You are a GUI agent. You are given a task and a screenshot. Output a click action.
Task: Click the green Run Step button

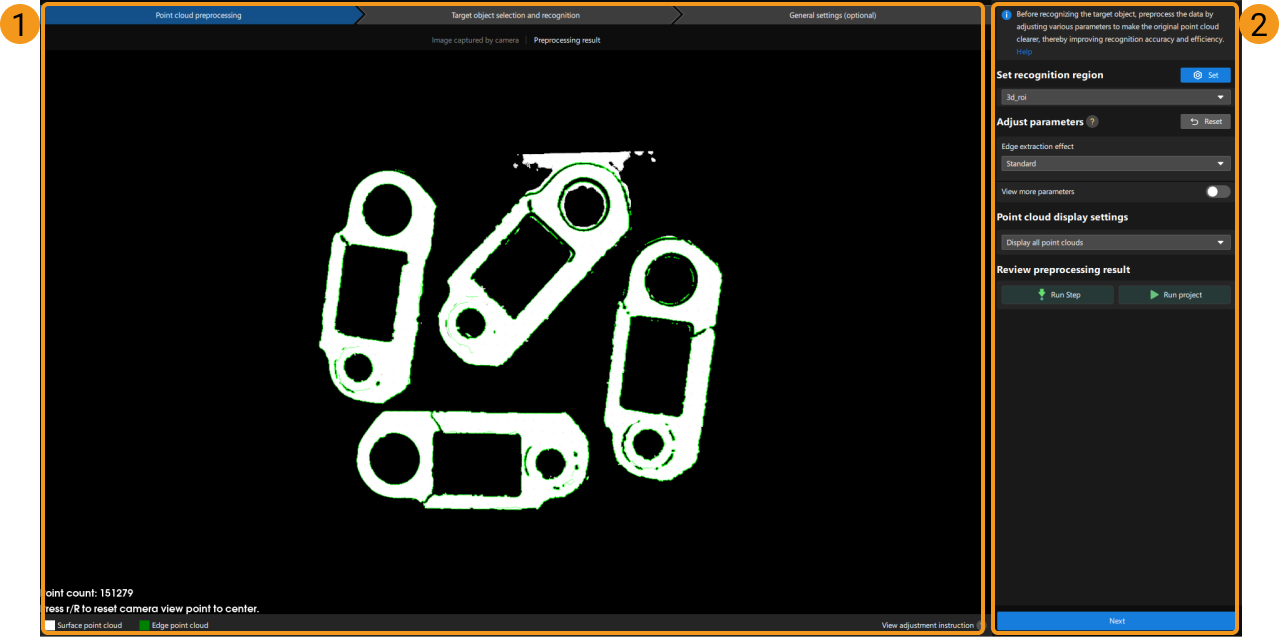tap(1058, 295)
